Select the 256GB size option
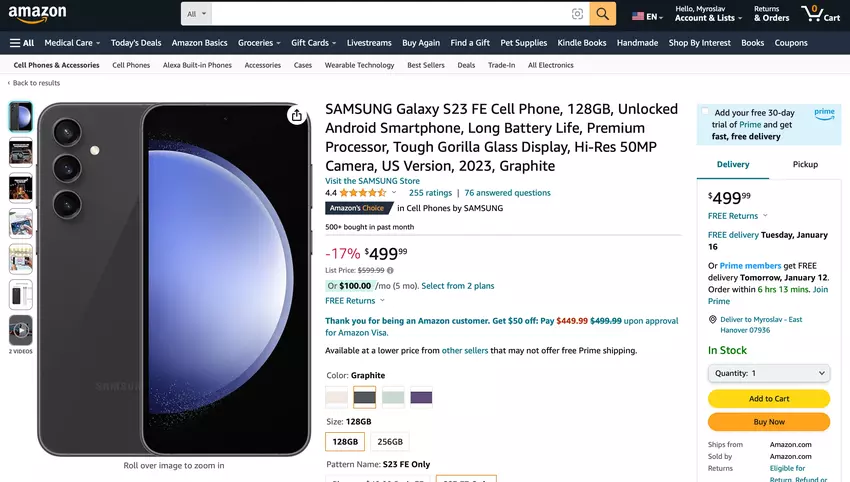The width and height of the screenshot is (850, 482). (388, 441)
